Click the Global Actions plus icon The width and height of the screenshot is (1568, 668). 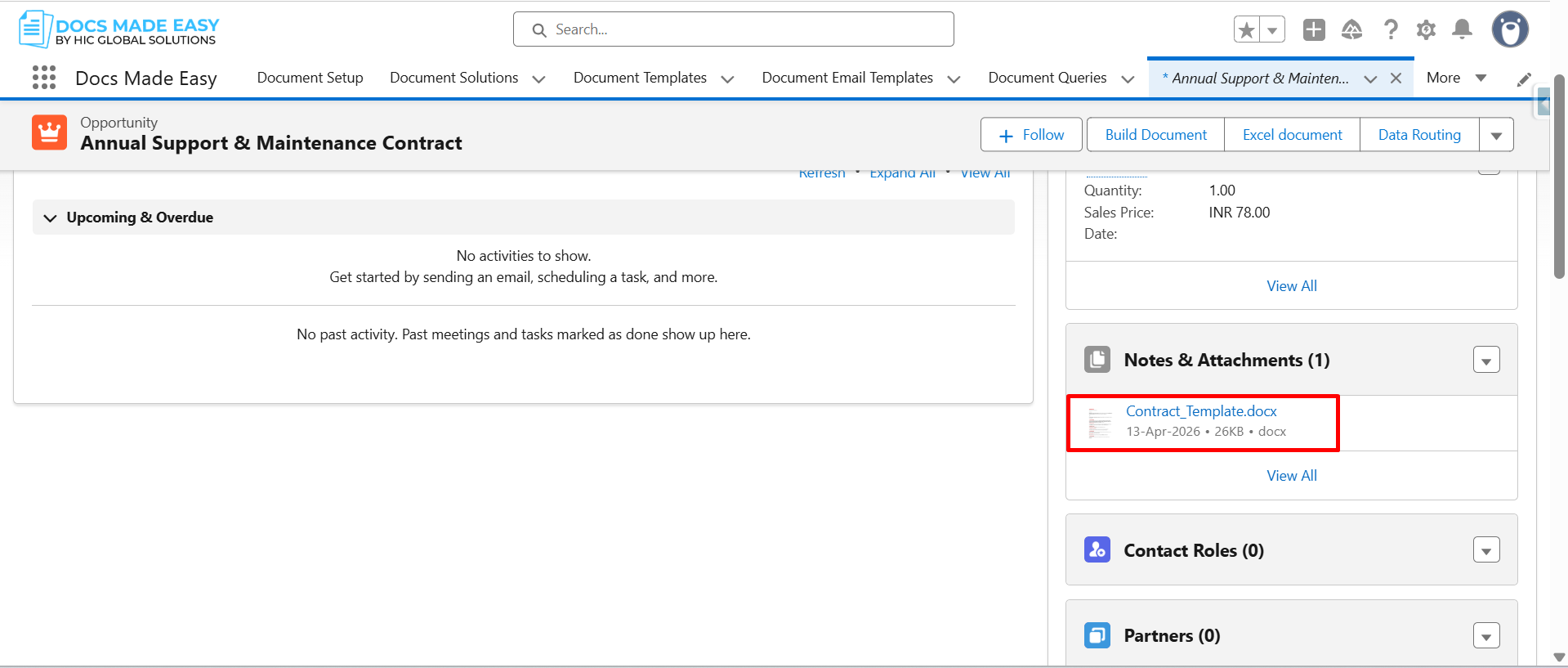pyautogui.click(x=1314, y=30)
